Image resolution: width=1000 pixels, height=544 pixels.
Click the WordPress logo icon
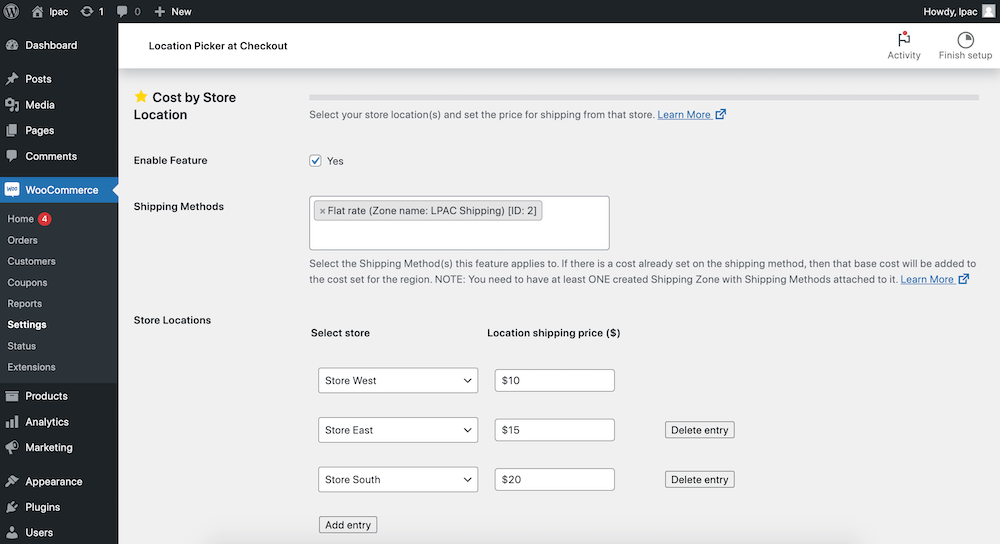pyautogui.click(x=11, y=11)
